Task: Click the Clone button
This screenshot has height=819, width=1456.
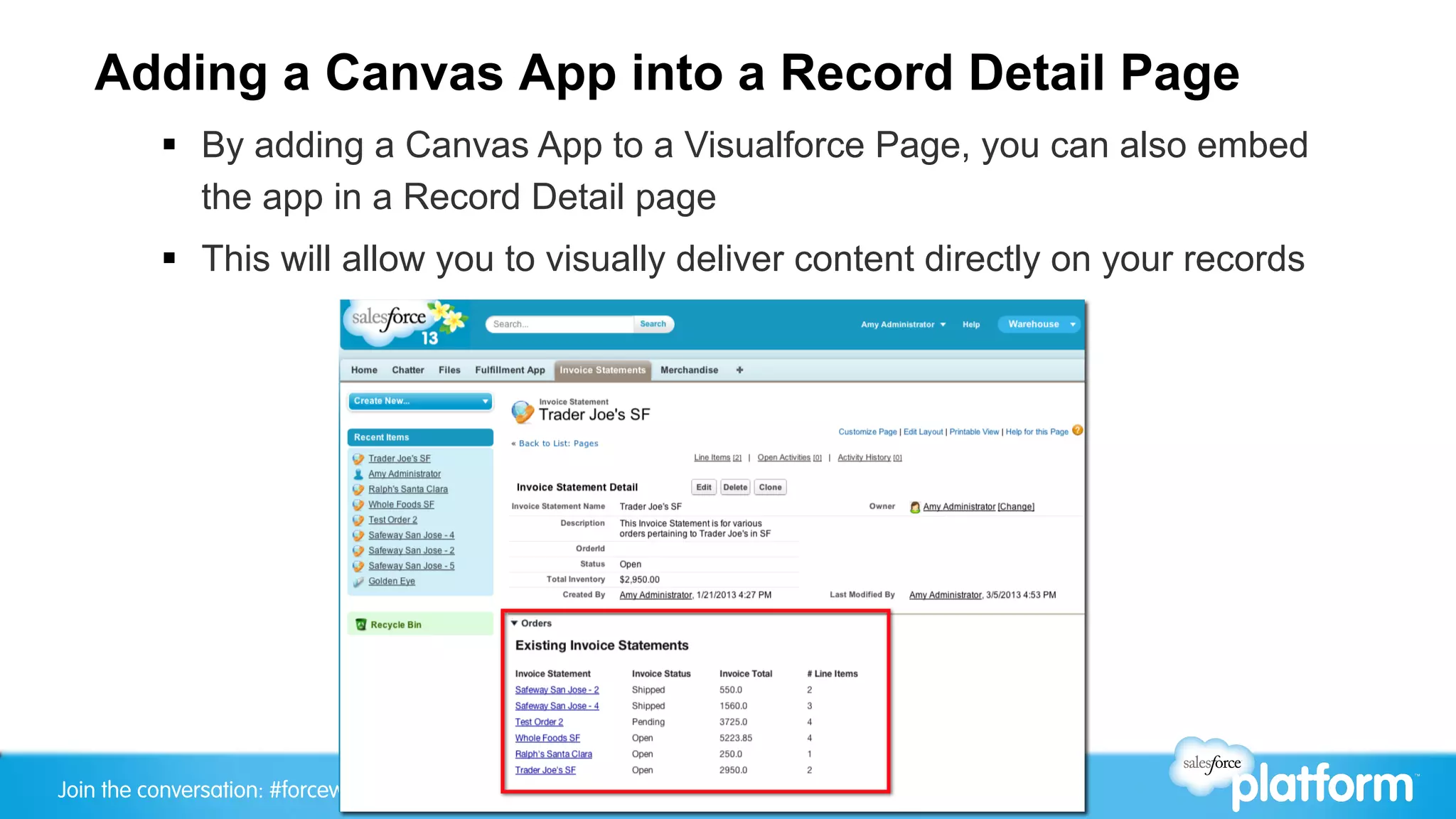Action: tap(770, 487)
